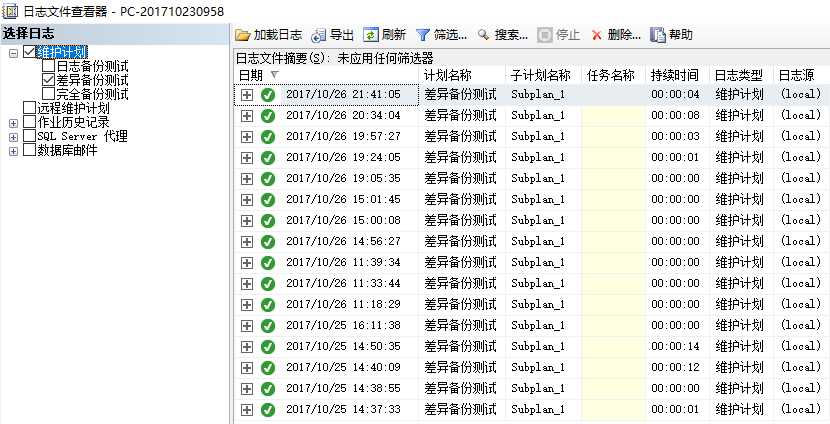The height and width of the screenshot is (424, 830).
Task: Sort by the 子计划名称 column header
Action: pyautogui.click(x=543, y=75)
